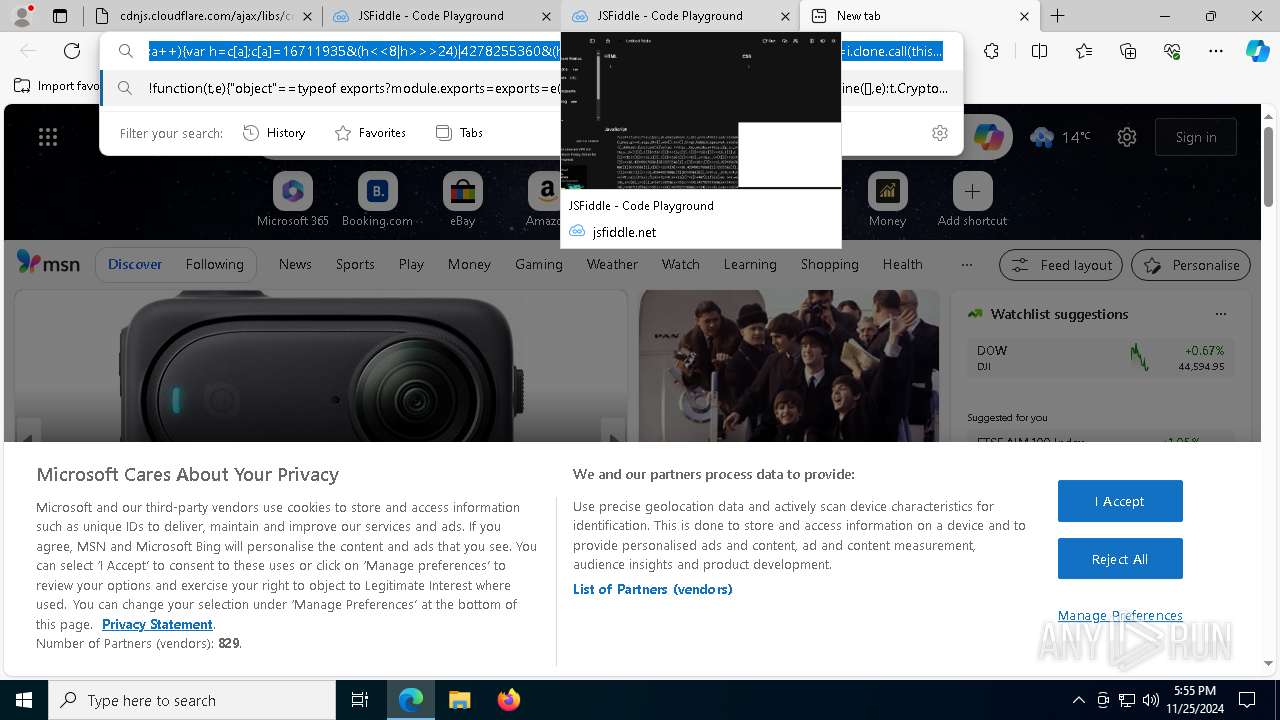The width and height of the screenshot is (1280, 720).
Task: Click Reject All cookies button
Action: (x=1120, y=559)
